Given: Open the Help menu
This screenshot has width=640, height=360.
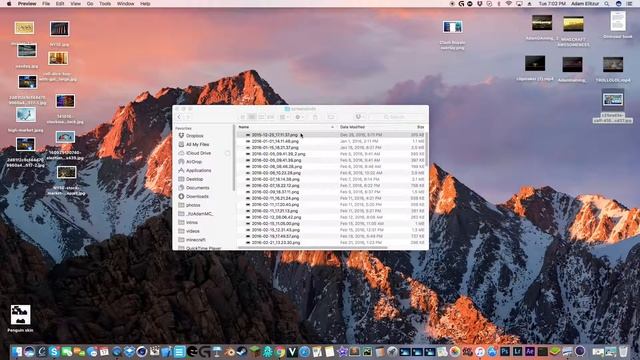Looking at the screenshot, I should [145, 4].
